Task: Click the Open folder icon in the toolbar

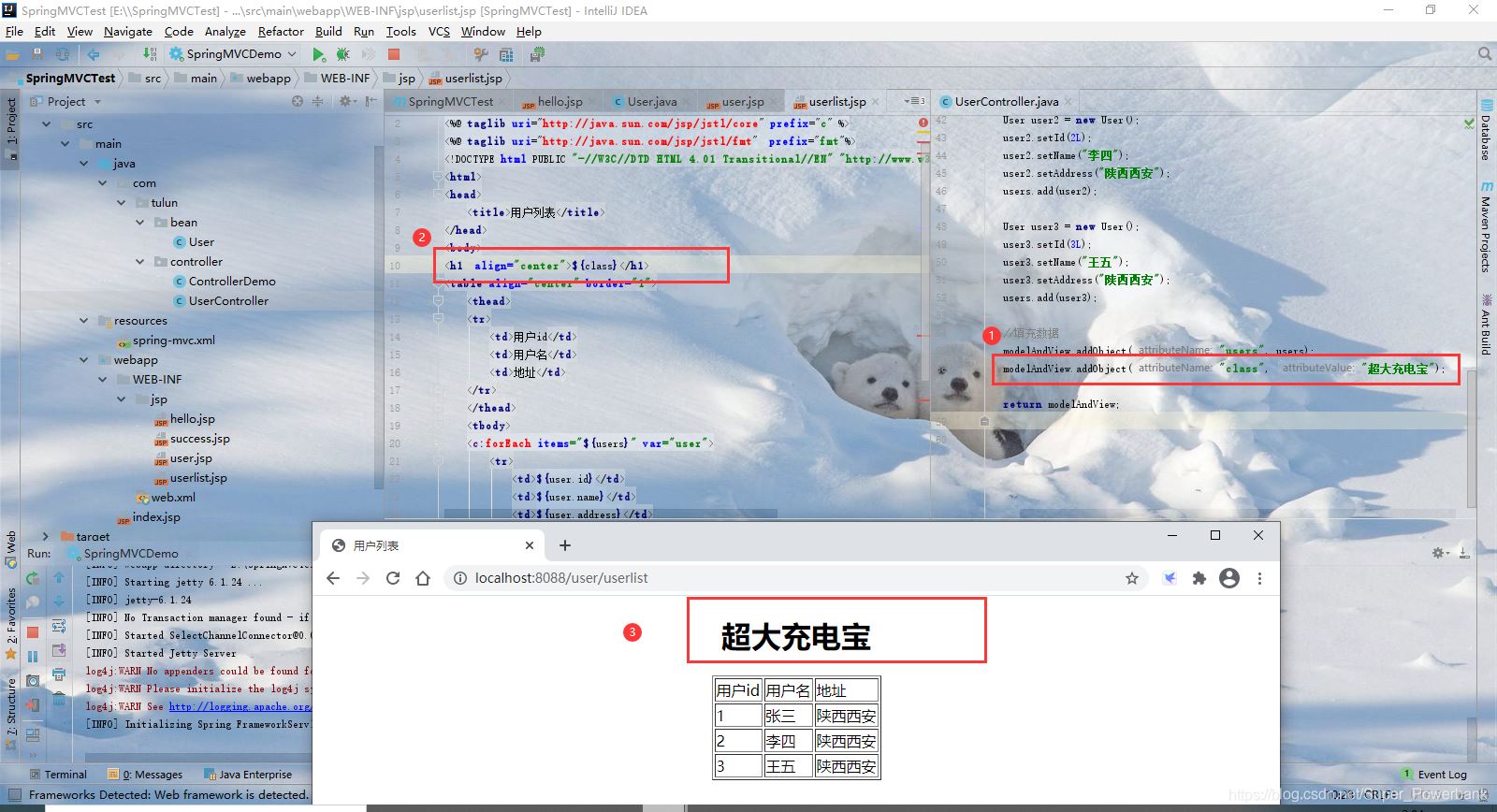Action: (14, 54)
